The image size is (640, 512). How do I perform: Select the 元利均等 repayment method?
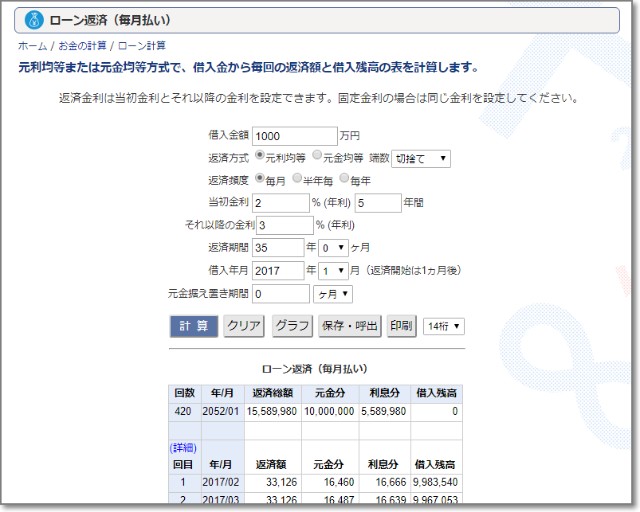click(x=261, y=156)
